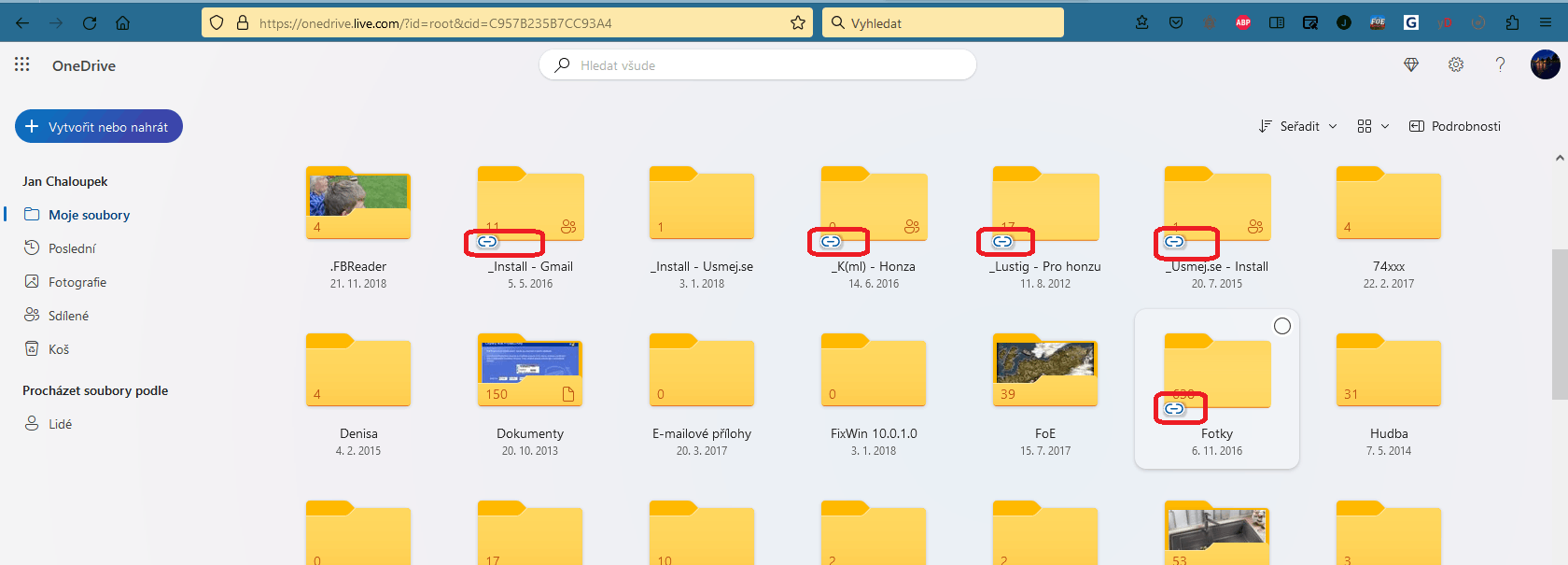
Task: Focus the browser URL address bar
Action: (x=507, y=22)
